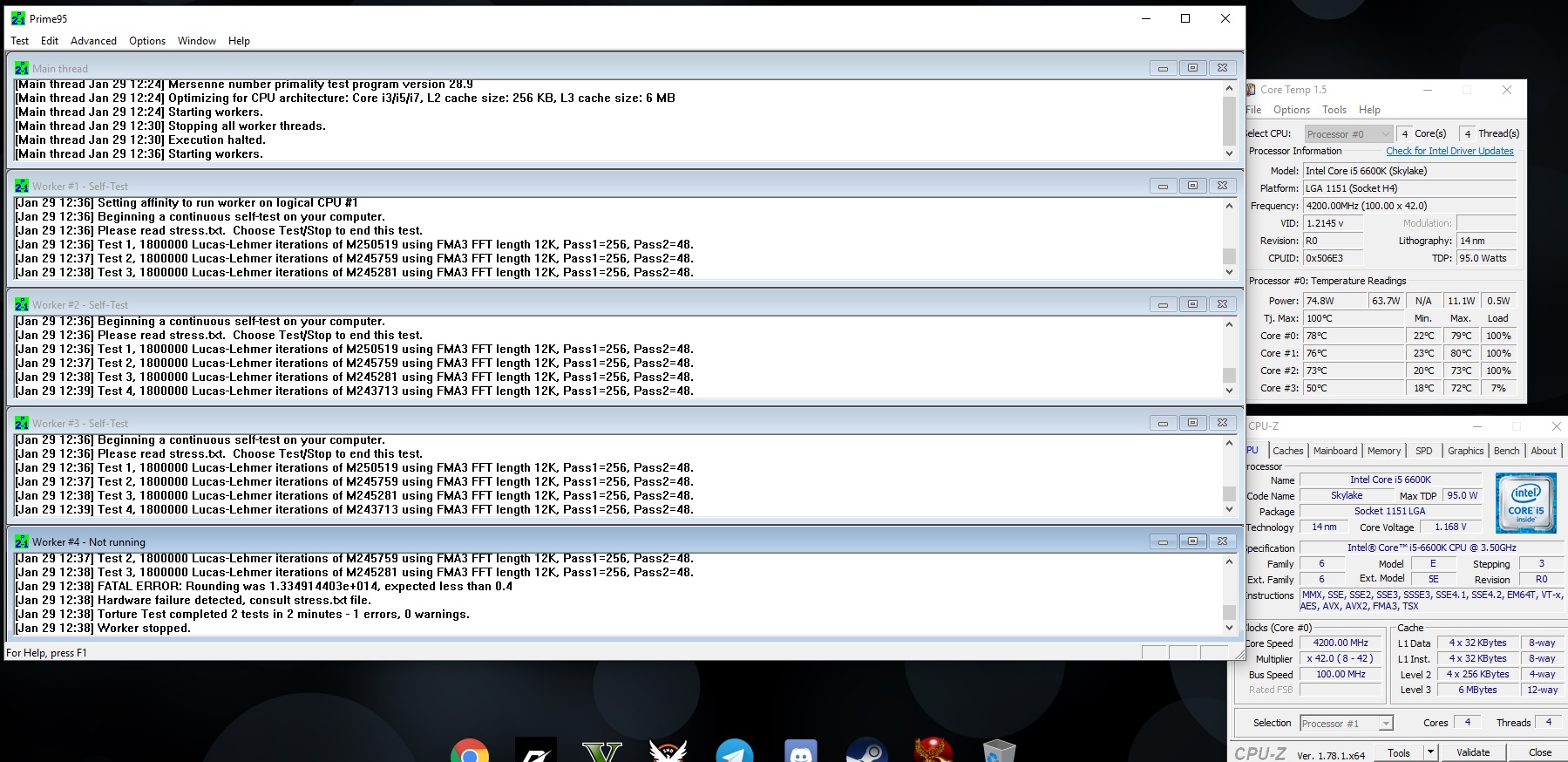Switch to Bench tab in CPU-Z
Viewport: 1568px width, 762px height.
[1506, 451]
